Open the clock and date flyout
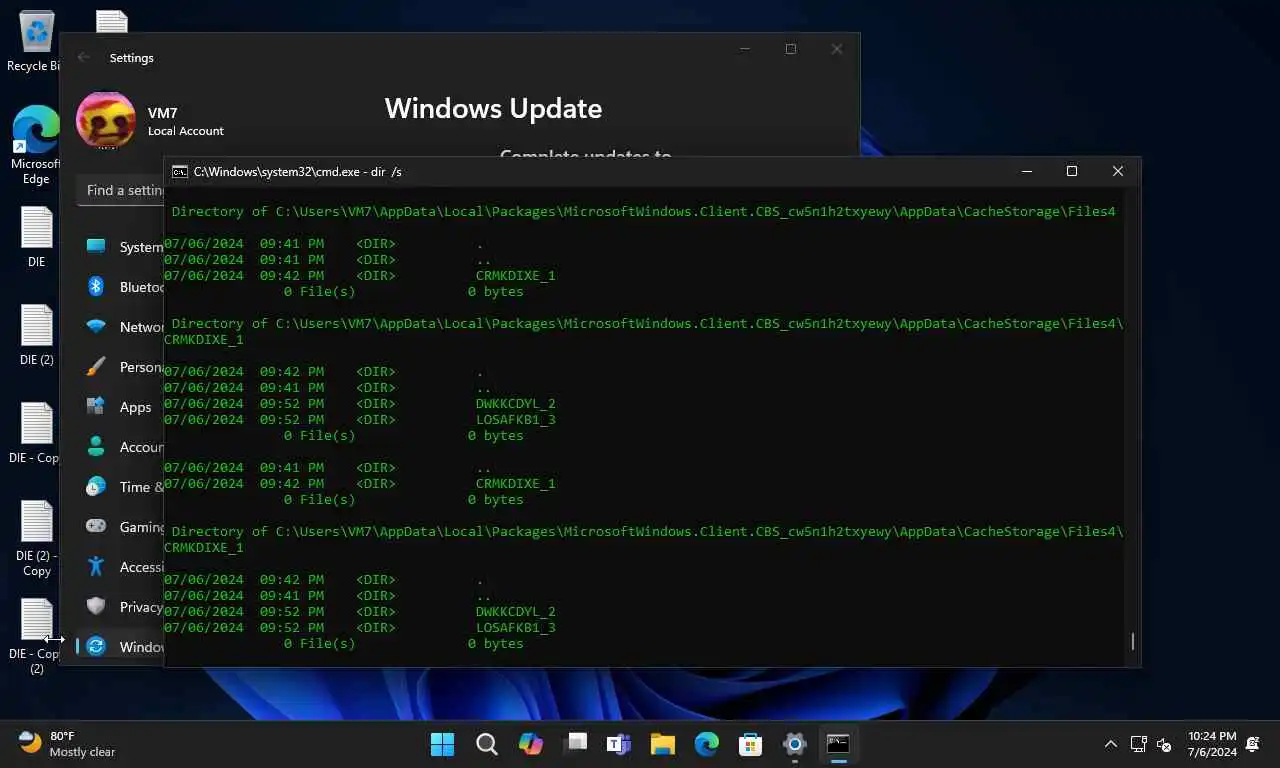The image size is (1280, 768). [x=1212, y=744]
